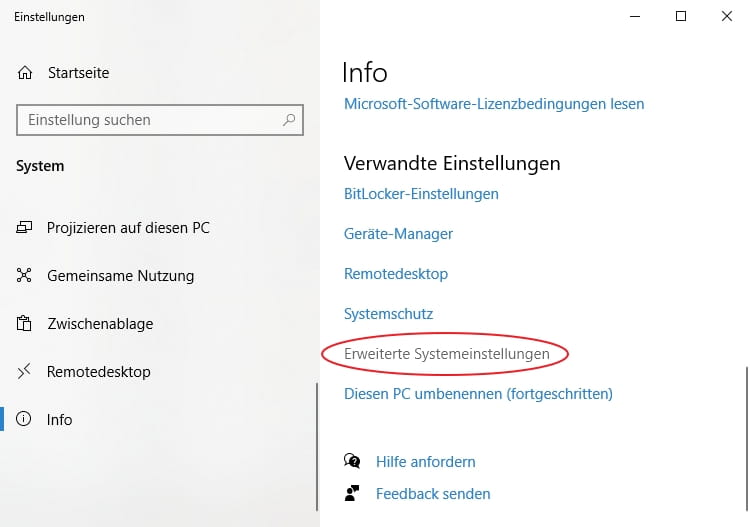Click the Gemeinsame Nutzung share icon

coord(25,275)
